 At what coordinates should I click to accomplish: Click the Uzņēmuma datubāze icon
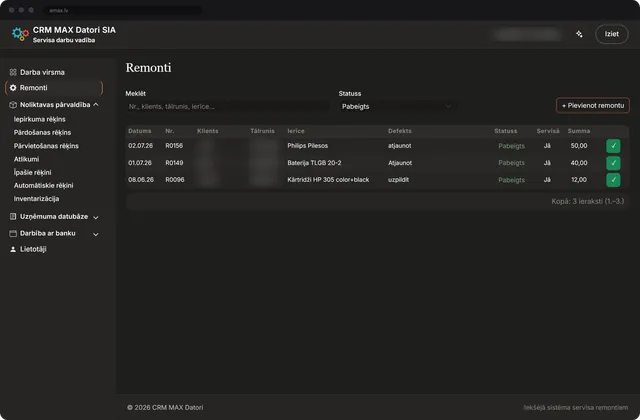point(13,217)
